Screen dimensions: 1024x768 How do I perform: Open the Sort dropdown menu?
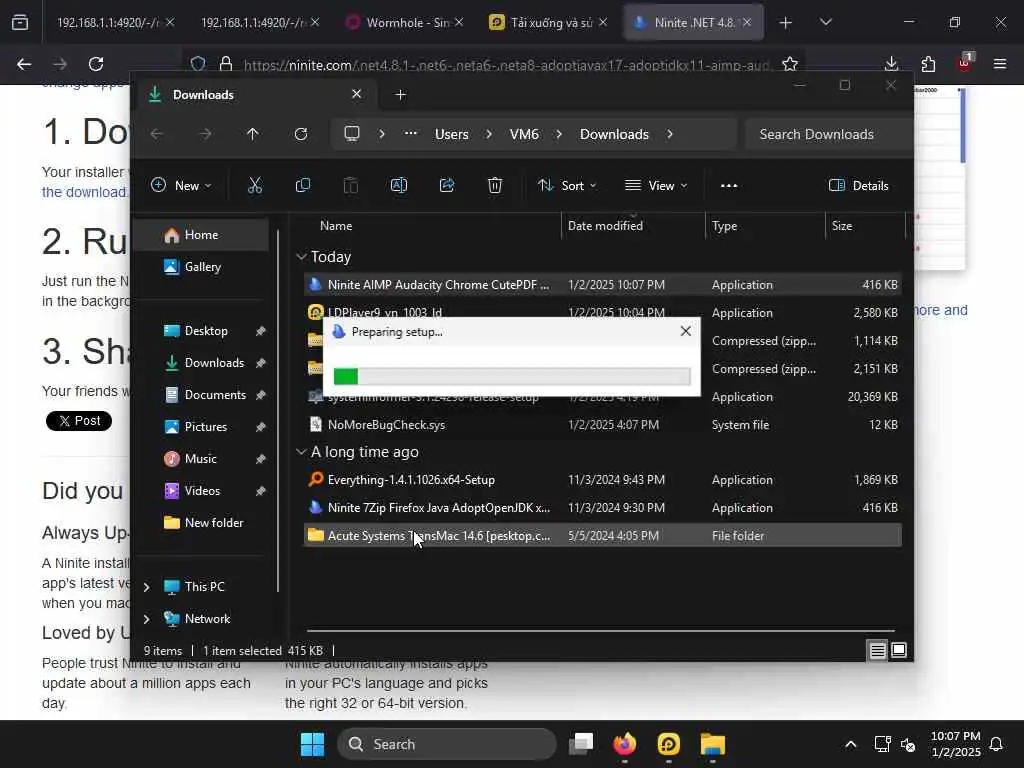point(567,185)
